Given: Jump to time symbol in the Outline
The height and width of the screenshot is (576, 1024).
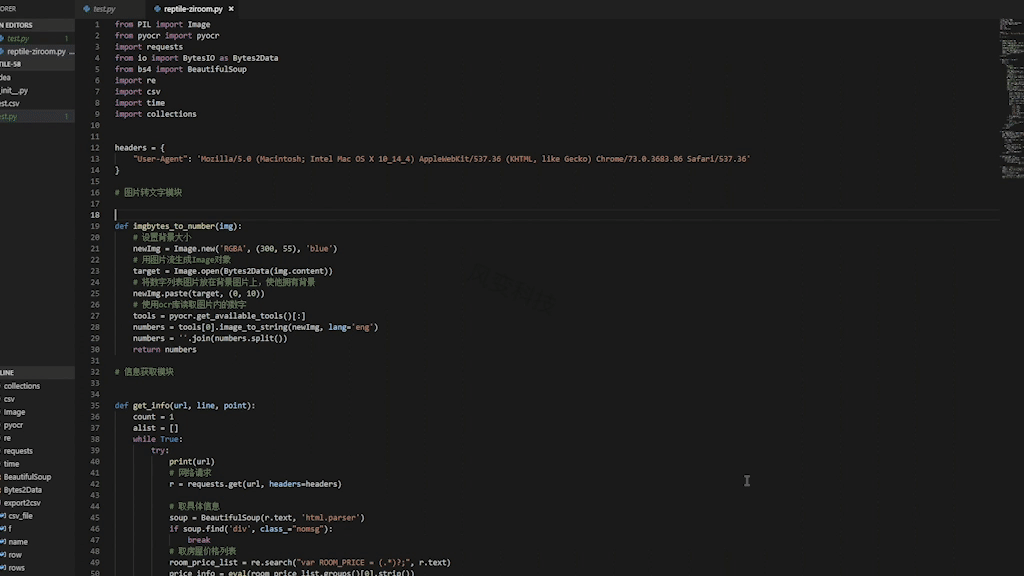Looking at the screenshot, I should click(x=12, y=464).
